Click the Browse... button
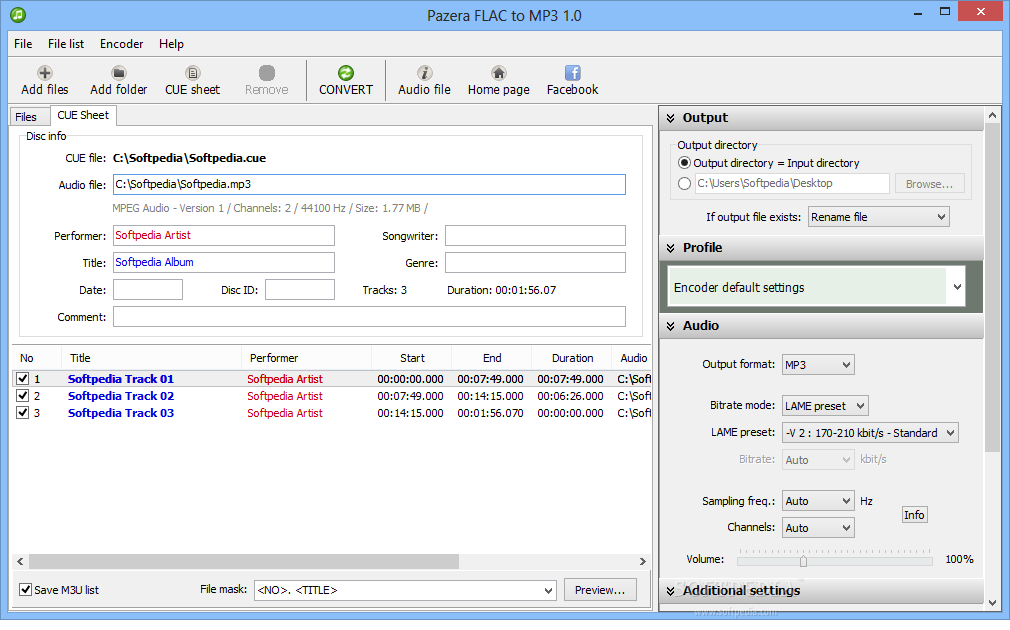 click(929, 184)
